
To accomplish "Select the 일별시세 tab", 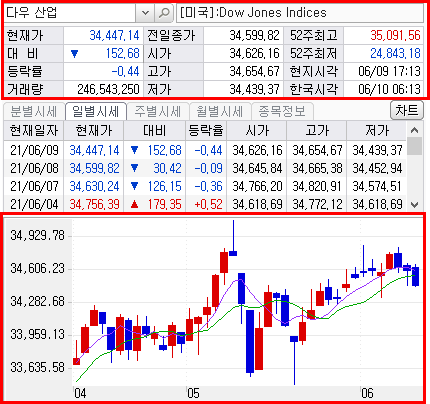I will coord(96,111).
